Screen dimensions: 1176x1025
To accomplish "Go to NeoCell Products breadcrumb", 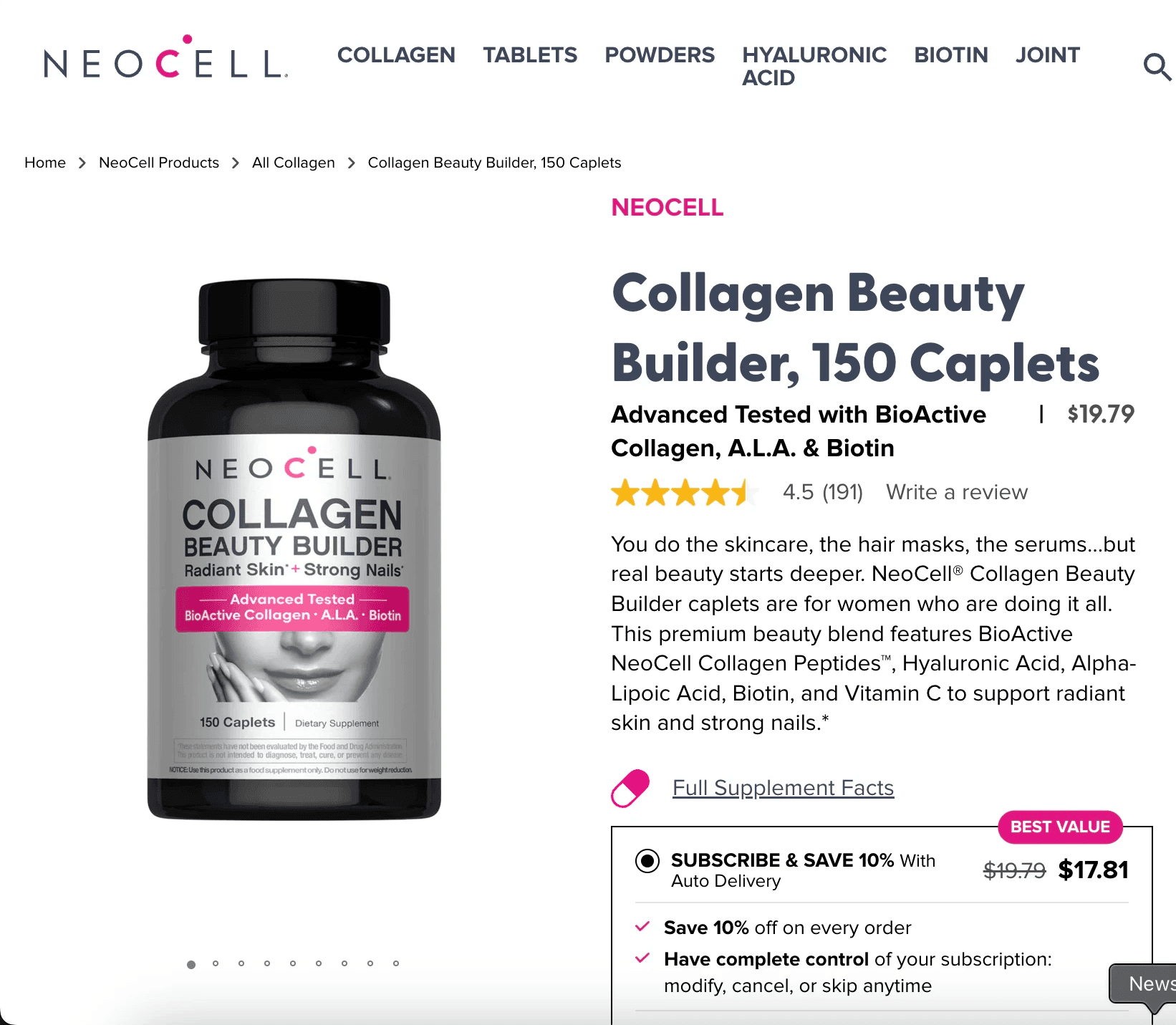I will click(x=159, y=163).
